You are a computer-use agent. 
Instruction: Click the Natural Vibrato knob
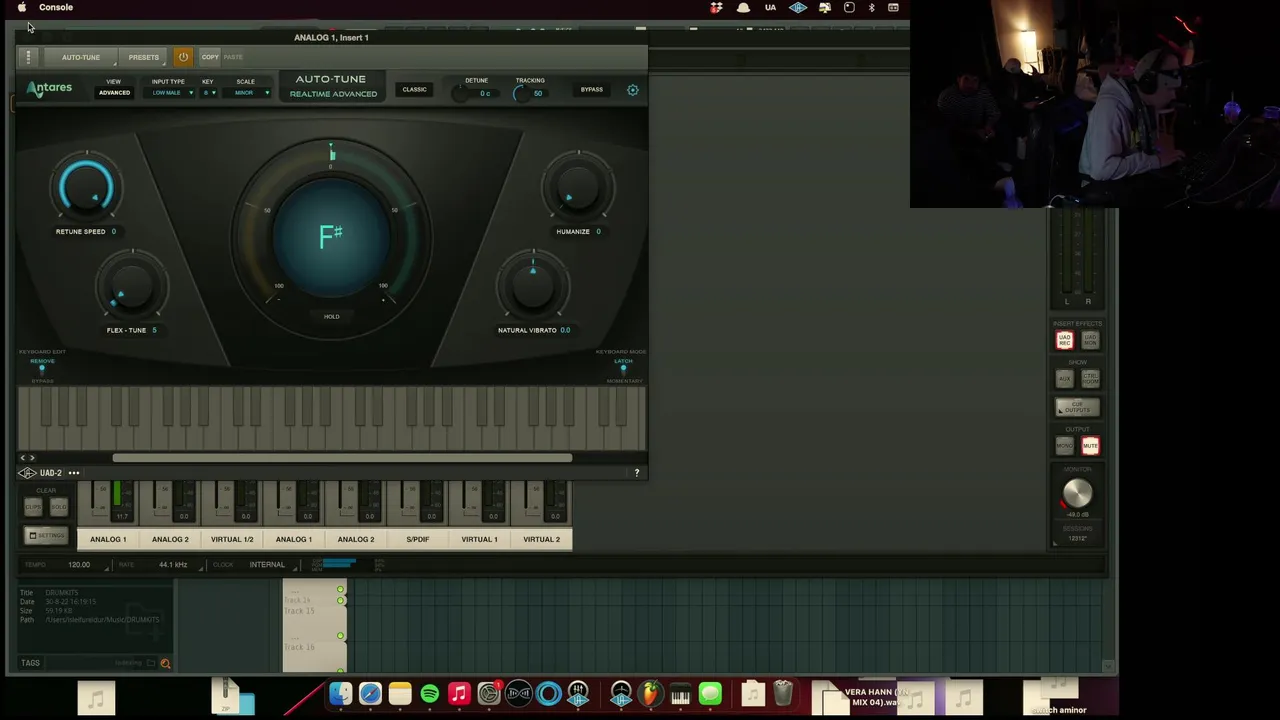pos(534,285)
